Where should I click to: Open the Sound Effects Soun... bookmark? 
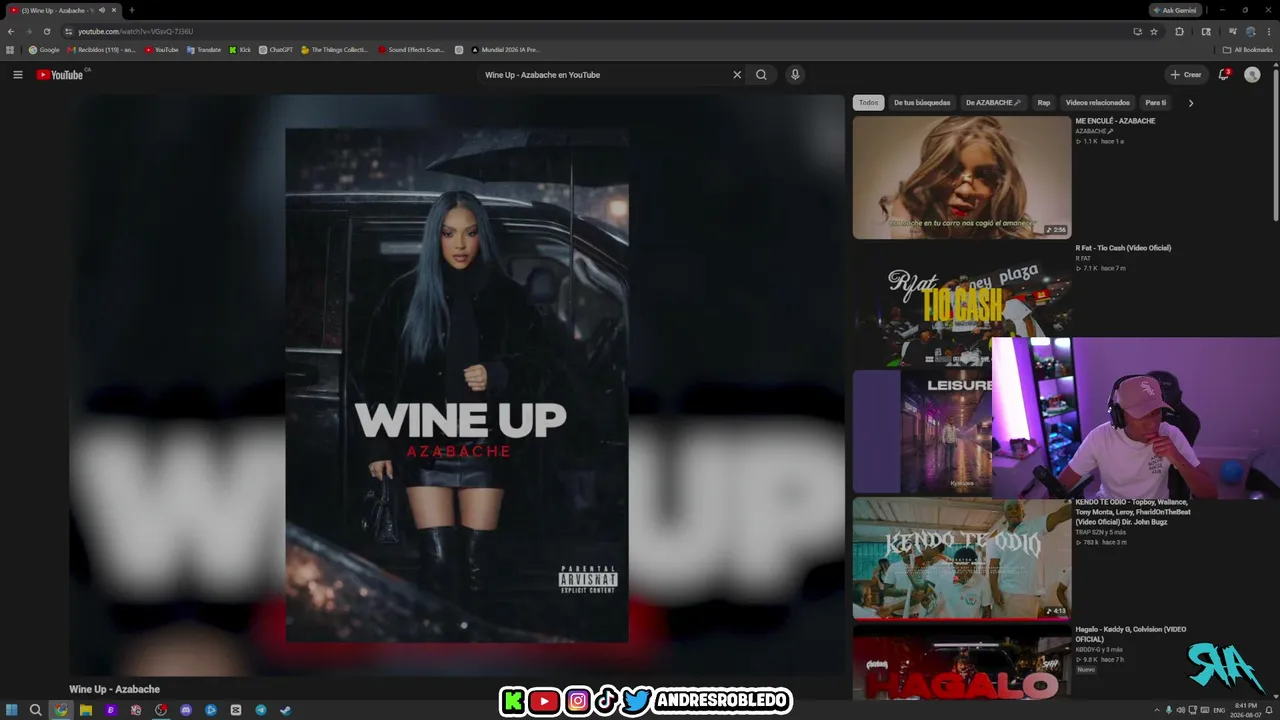pyautogui.click(x=411, y=49)
